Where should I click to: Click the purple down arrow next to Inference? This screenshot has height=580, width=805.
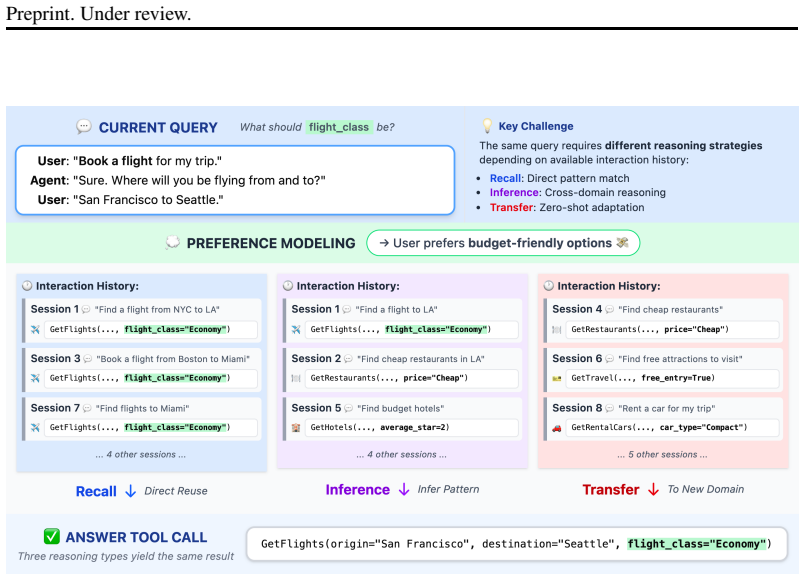(404, 490)
